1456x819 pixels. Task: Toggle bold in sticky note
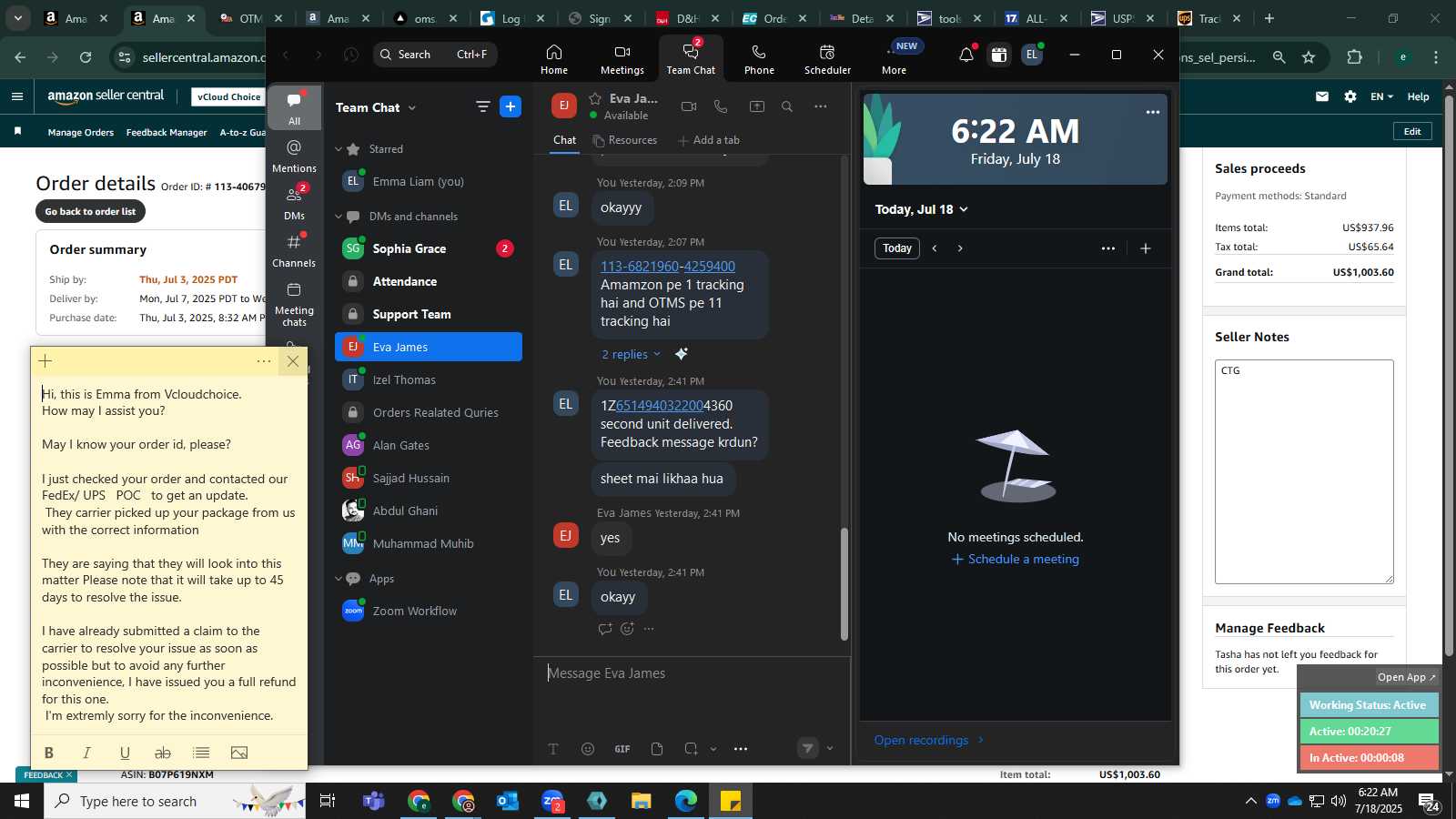[49, 753]
